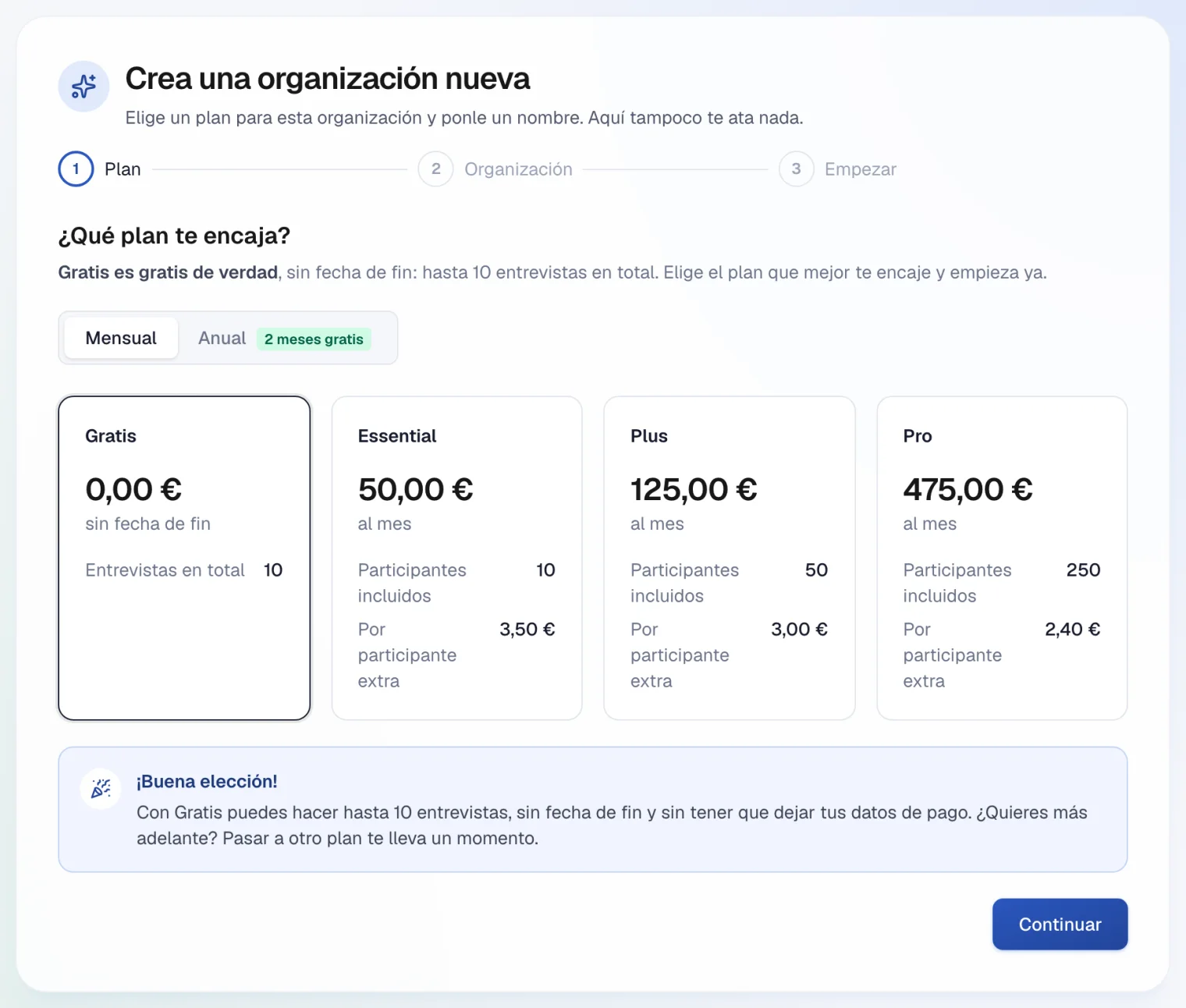
Task: Click the '50,00 €' price
Action: [416, 490]
